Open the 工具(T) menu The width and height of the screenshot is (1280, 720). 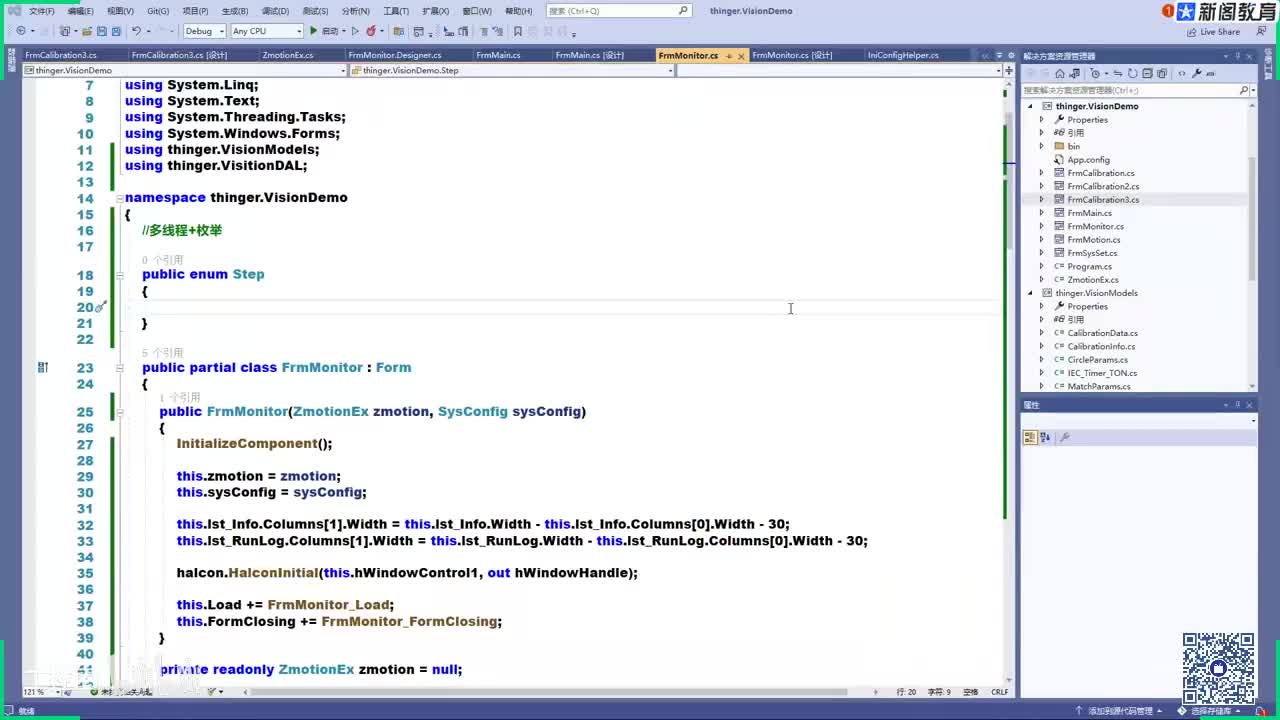click(x=396, y=11)
